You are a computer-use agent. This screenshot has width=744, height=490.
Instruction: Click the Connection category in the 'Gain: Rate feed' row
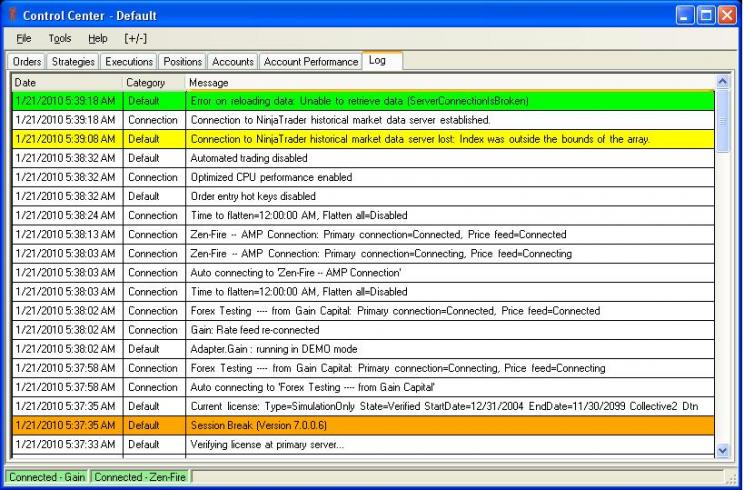click(x=153, y=330)
